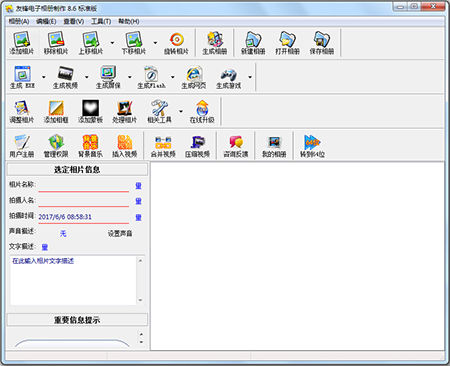The width and height of the screenshot is (450, 366).
Task: Expand the dropdown arrow beside 下移相片
Action: pyautogui.click(x=155, y=43)
